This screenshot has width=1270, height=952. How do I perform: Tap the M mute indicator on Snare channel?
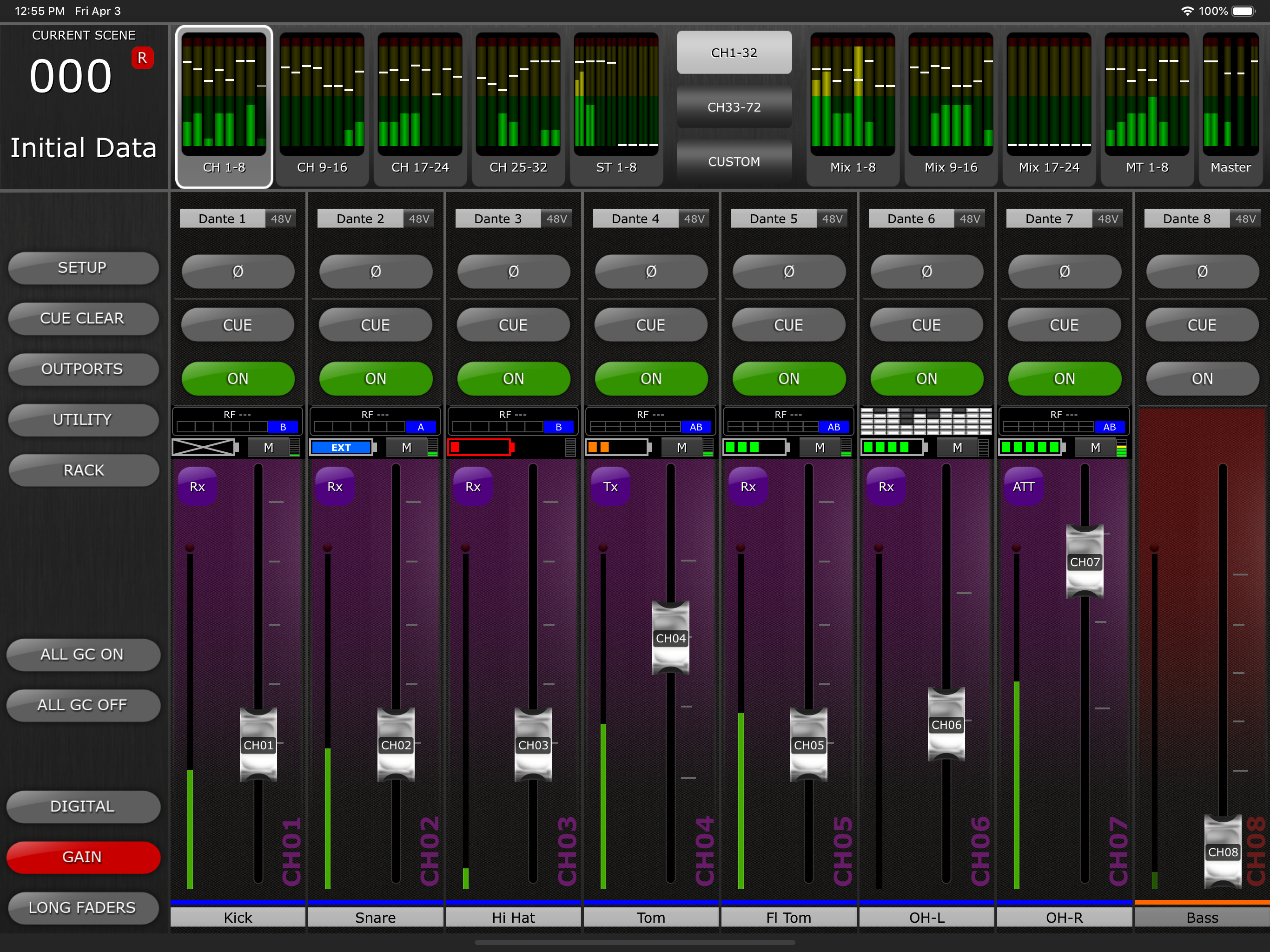coord(406,447)
